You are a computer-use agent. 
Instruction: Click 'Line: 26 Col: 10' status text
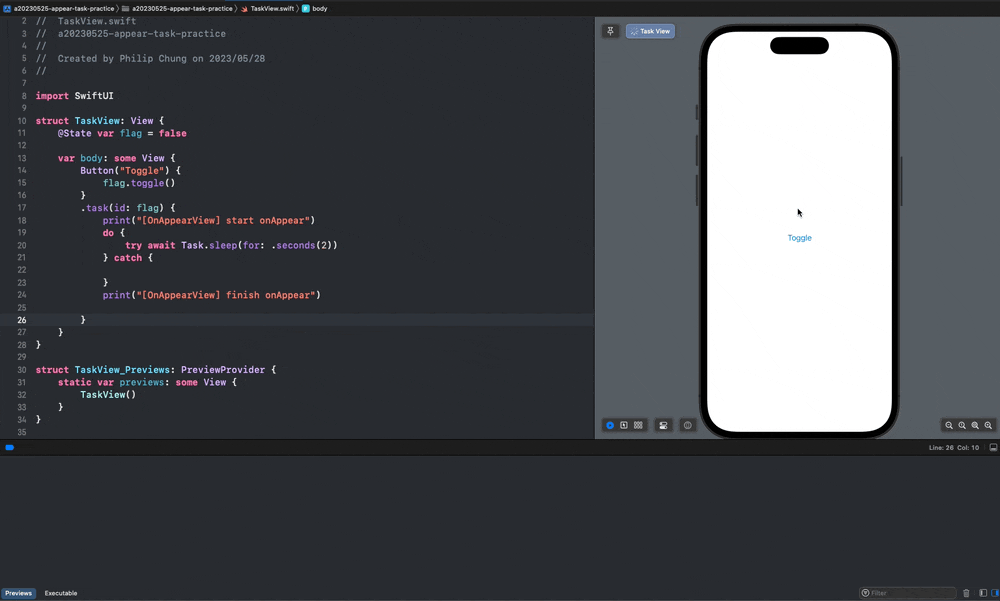click(x=953, y=448)
